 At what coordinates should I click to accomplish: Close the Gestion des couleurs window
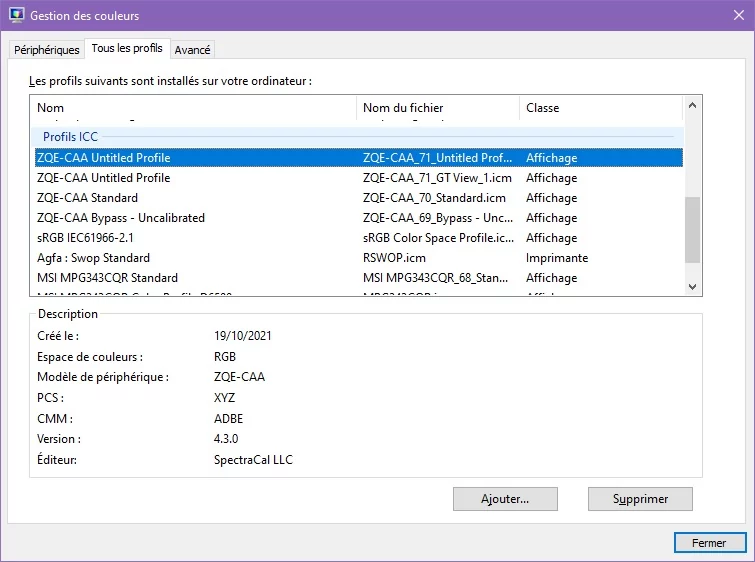[739, 15]
